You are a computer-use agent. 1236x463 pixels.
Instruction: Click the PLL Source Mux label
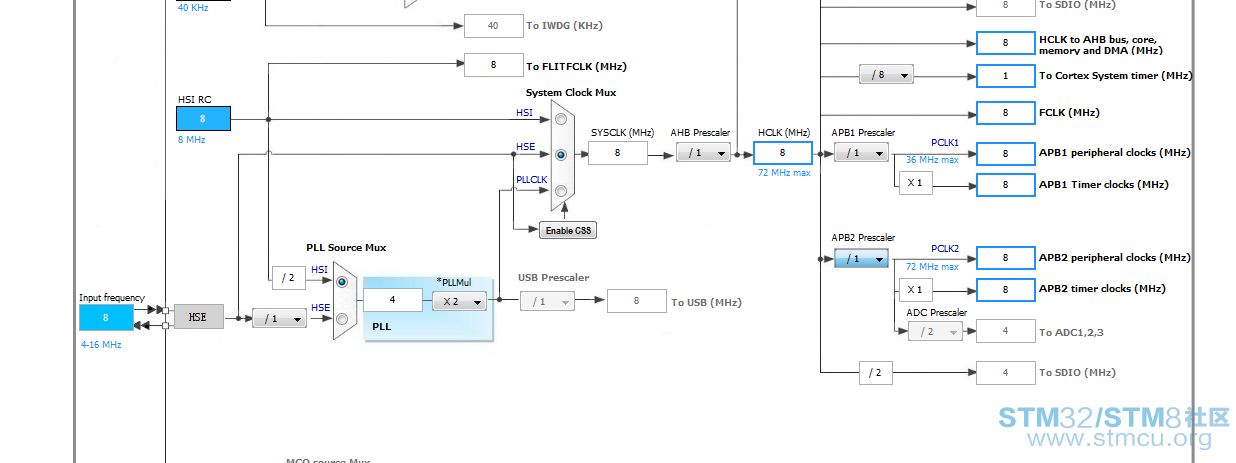[346, 247]
